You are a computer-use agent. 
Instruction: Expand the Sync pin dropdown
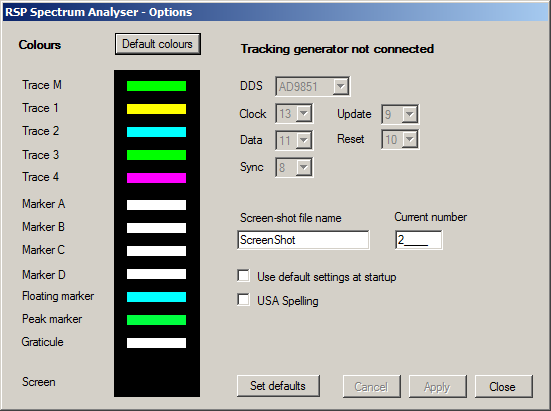294,167
